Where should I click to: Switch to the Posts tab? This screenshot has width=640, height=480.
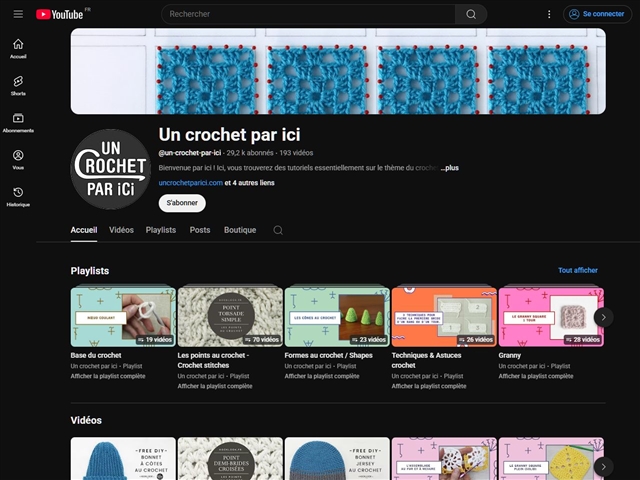pyautogui.click(x=200, y=230)
